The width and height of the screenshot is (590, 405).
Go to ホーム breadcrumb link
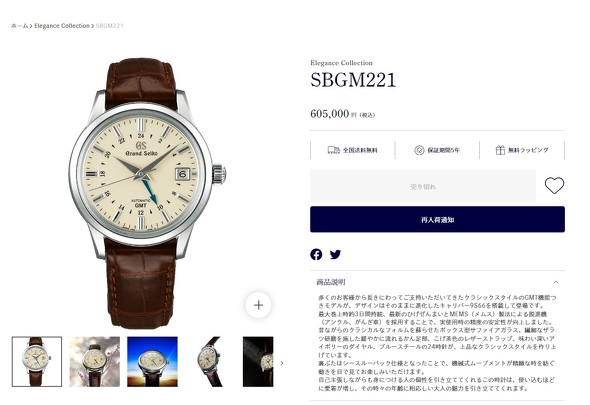click(x=19, y=26)
